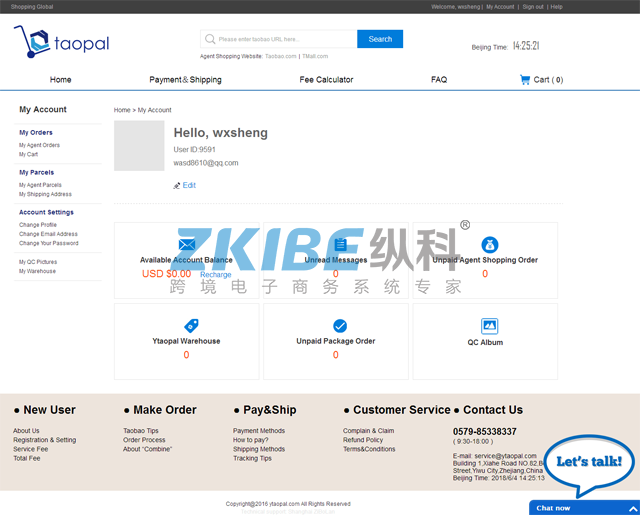Click the Ytaopal Warehouse tag icon
640x515 pixels.
191,326
